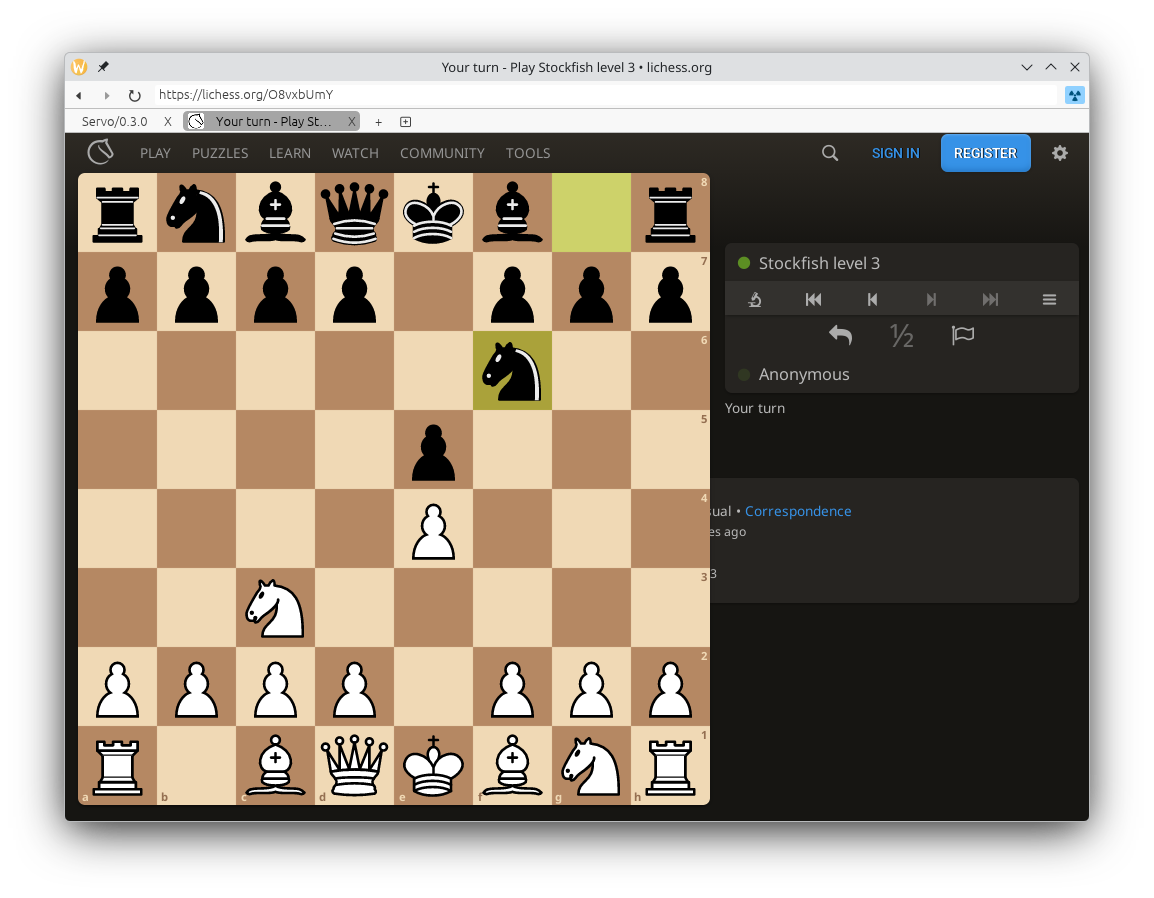Click the browser back arrow
1154x898 pixels.
pos(79,95)
